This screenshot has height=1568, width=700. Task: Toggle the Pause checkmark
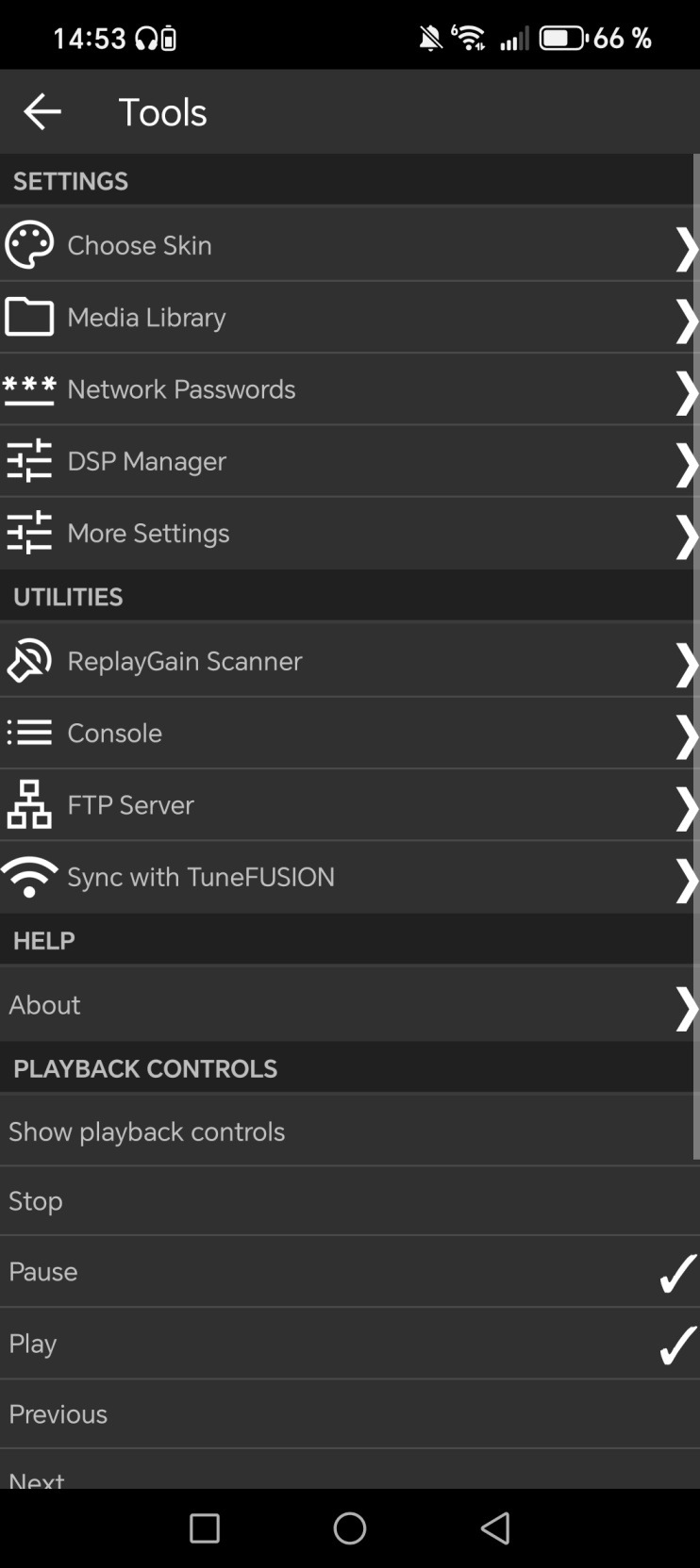677,1273
